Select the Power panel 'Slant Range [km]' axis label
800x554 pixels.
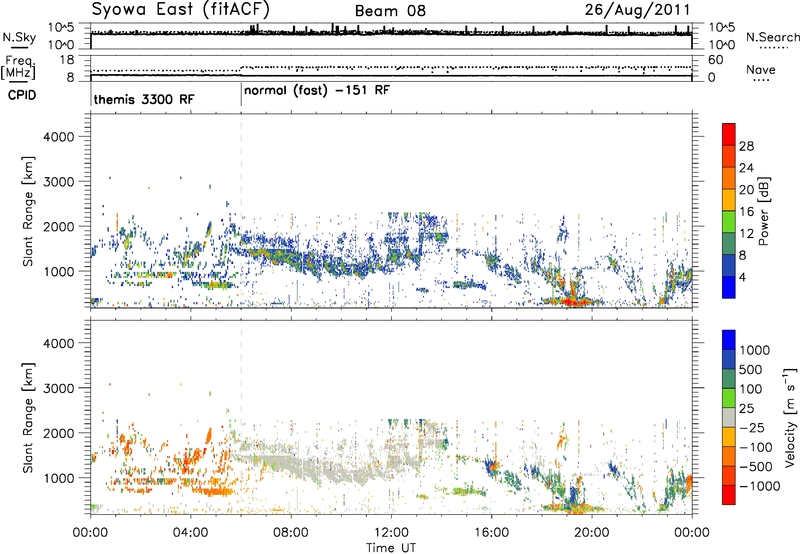(28, 211)
